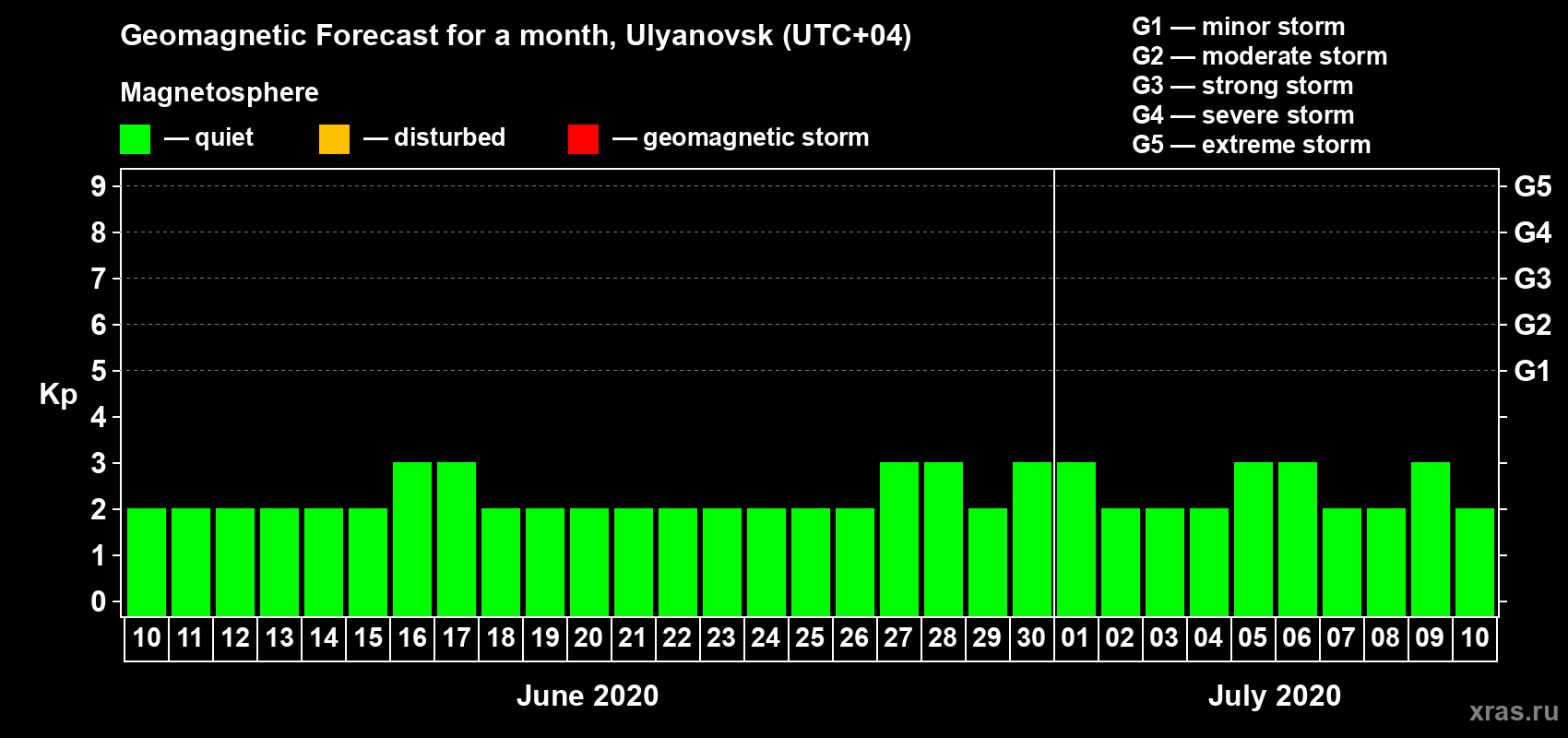The width and height of the screenshot is (1568, 738).
Task: Click the Kp axis tick label "9"
Action: 99,186
